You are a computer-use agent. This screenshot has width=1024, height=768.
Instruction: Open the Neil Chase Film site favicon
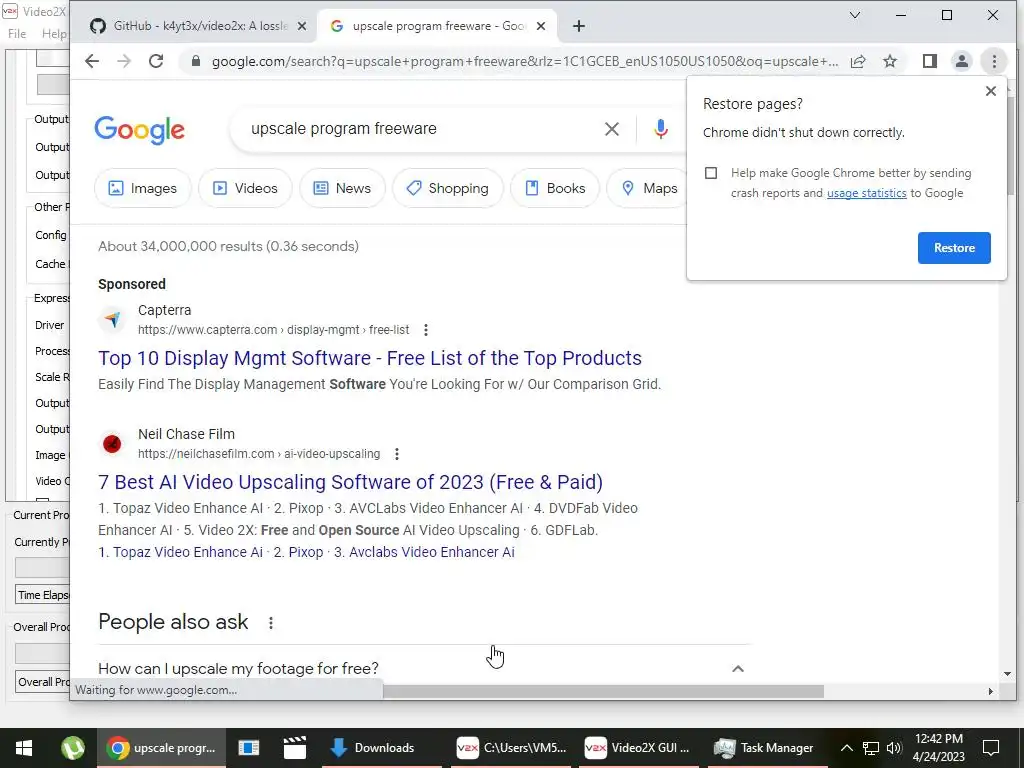(112, 444)
